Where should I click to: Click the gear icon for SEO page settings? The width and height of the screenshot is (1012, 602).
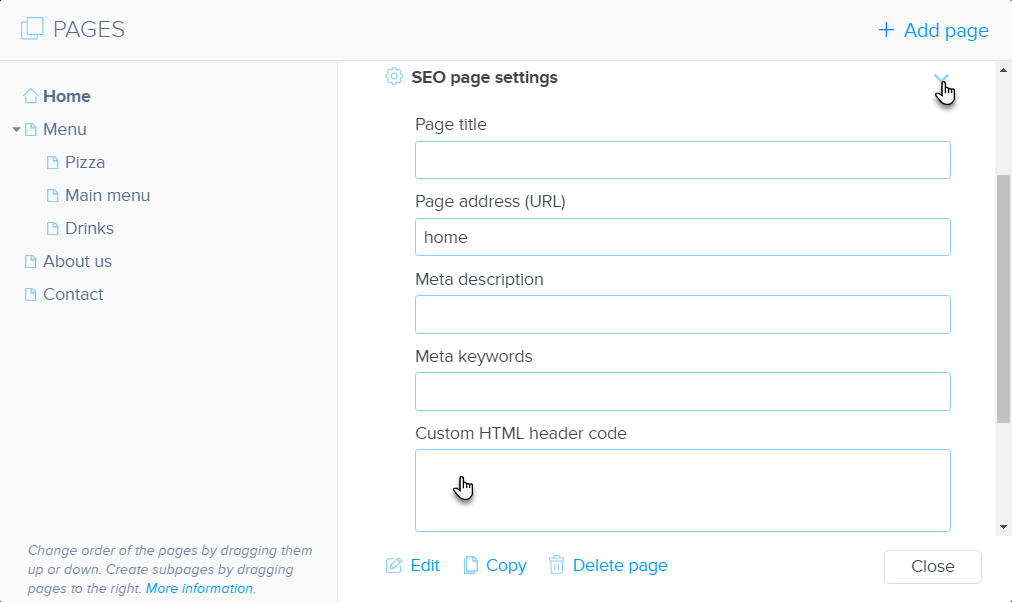[394, 77]
